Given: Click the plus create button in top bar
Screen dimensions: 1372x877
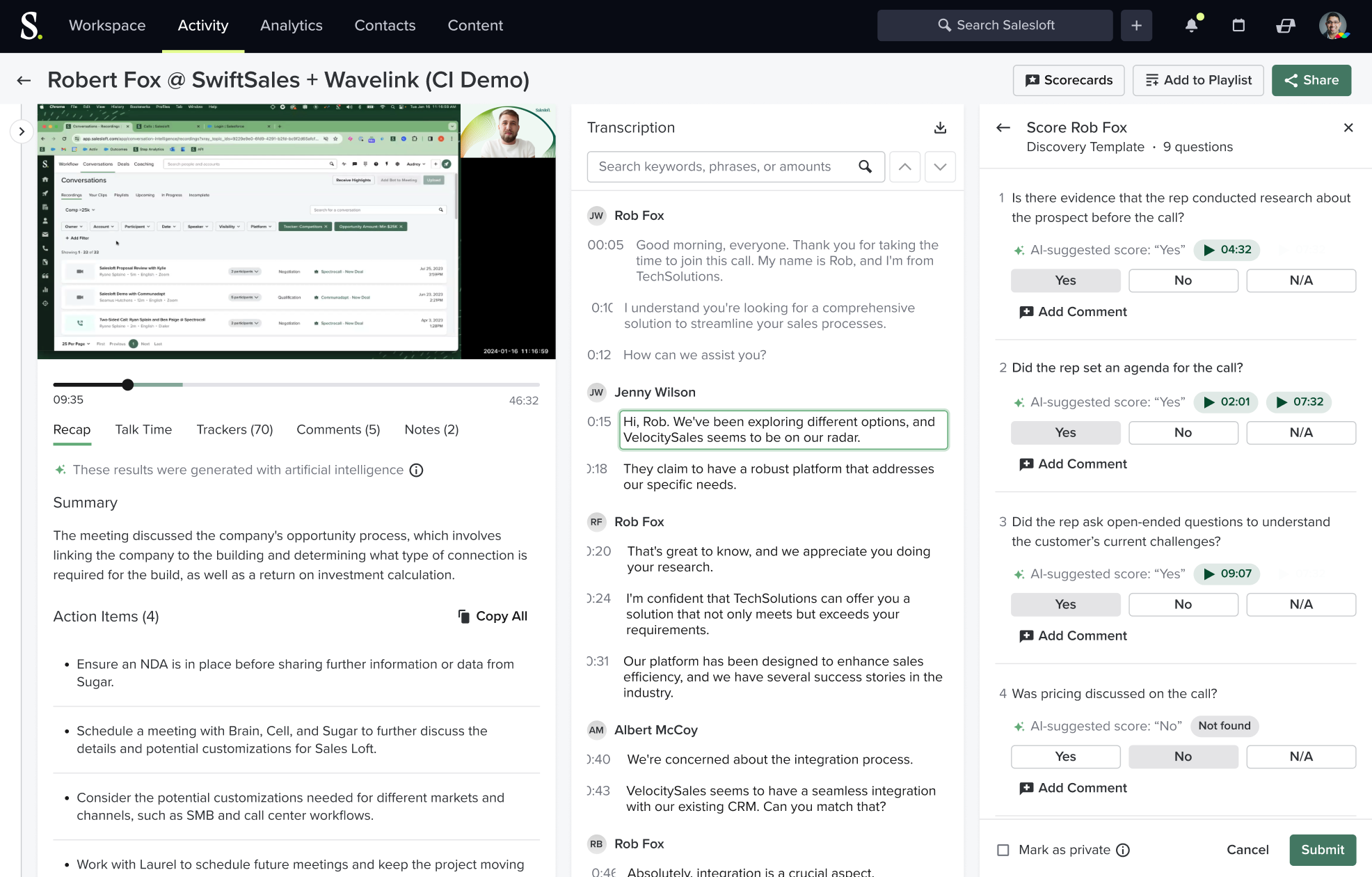Looking at the screenshot, I should point(1136,25).
